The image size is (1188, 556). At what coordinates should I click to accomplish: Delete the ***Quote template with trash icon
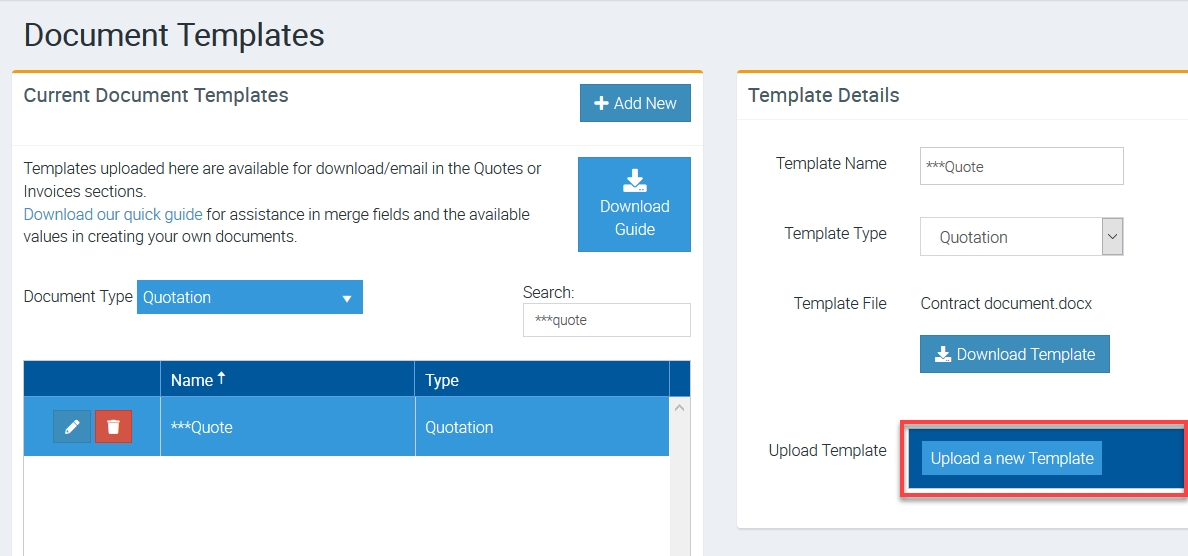[x=113, y=427]
